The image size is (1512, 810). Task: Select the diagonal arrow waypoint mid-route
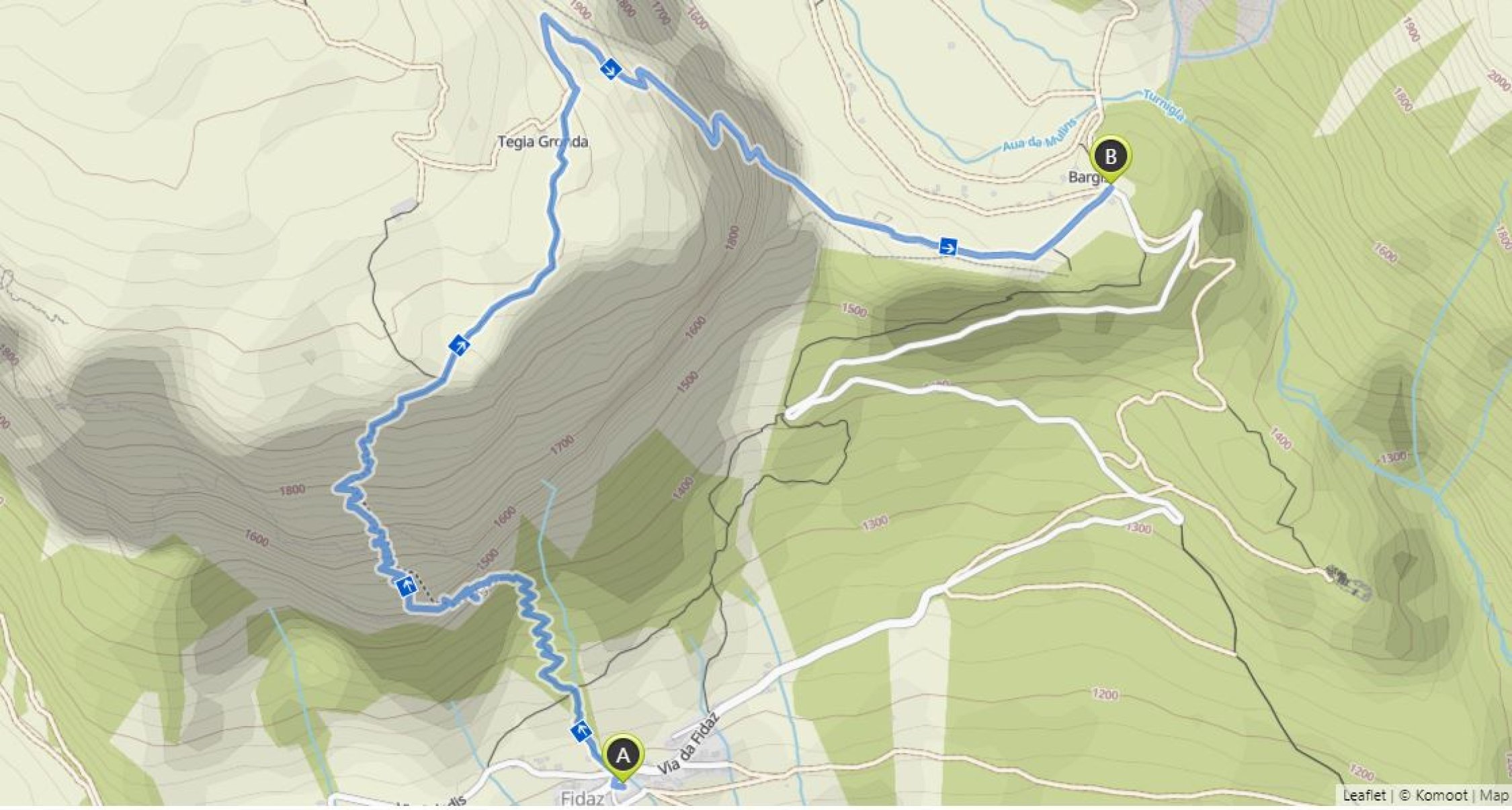click(459, 345)
